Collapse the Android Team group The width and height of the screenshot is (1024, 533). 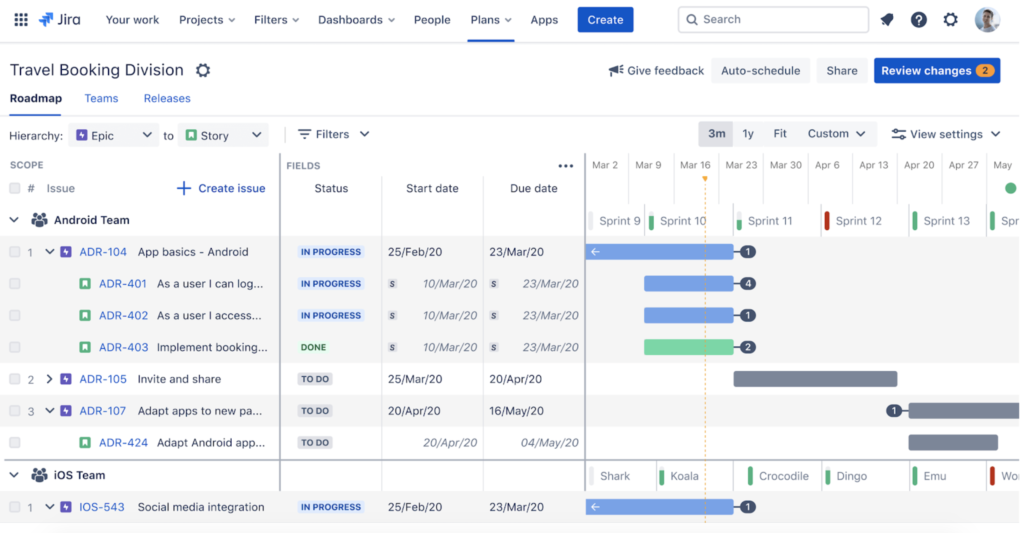tap(14, 220)
